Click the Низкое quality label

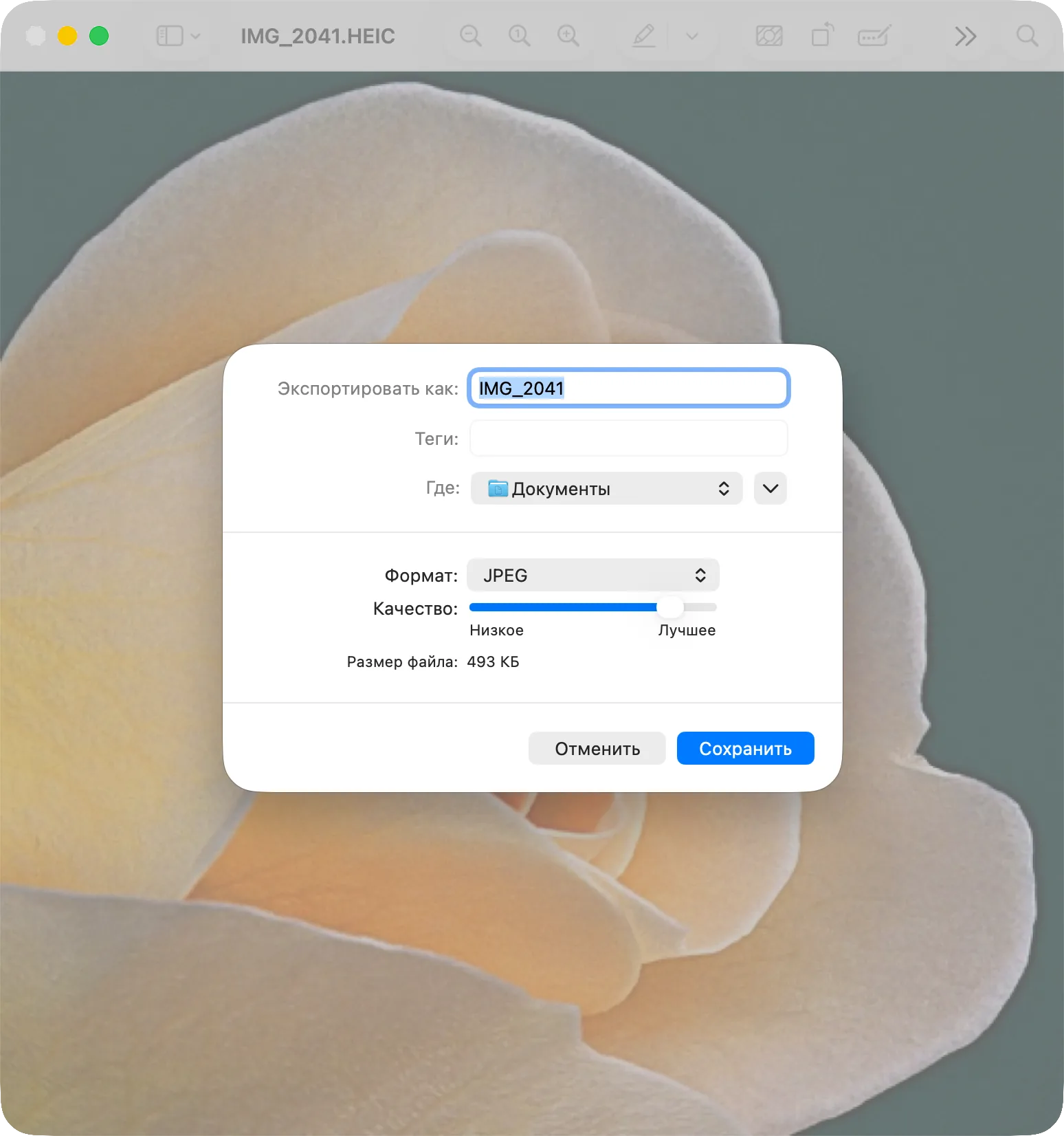click(496, 631)
